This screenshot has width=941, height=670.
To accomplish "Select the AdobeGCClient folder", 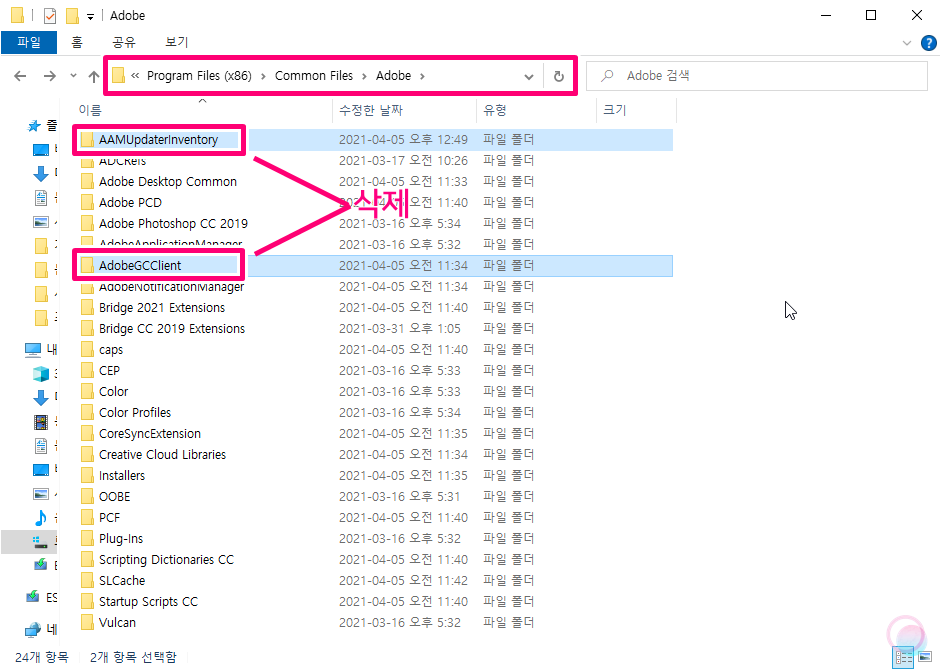I will pyautogui.click(x=140, y=265).
